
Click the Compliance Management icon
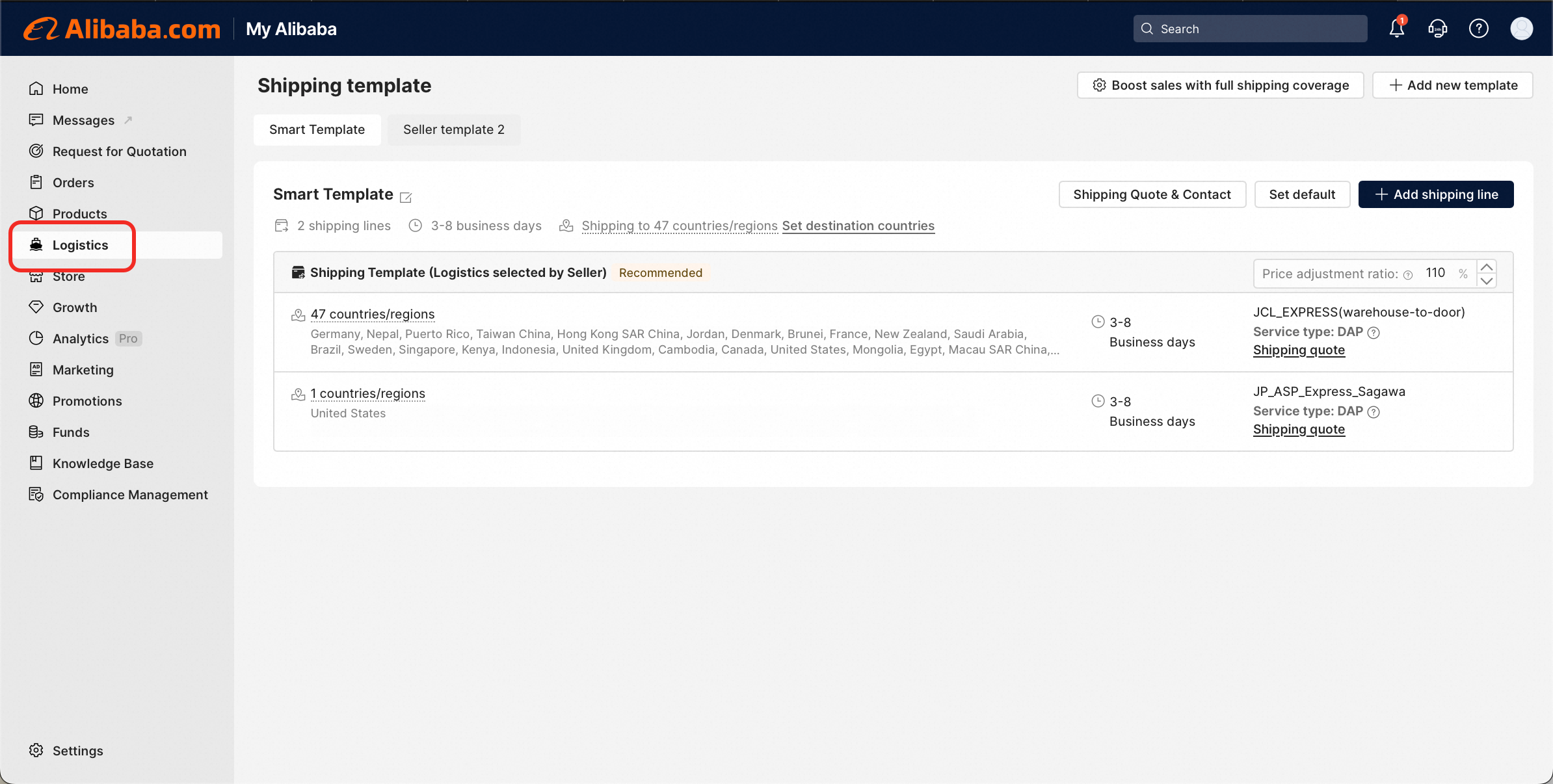click(x=36, y=494)
